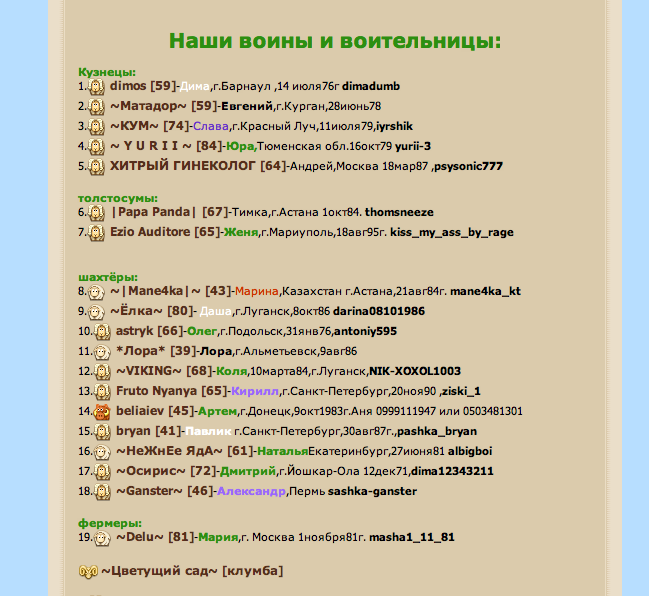Open player profile ~ Y U R I I ~ [84]
Viewport: 649px width, 596px height.
[166, 146]
